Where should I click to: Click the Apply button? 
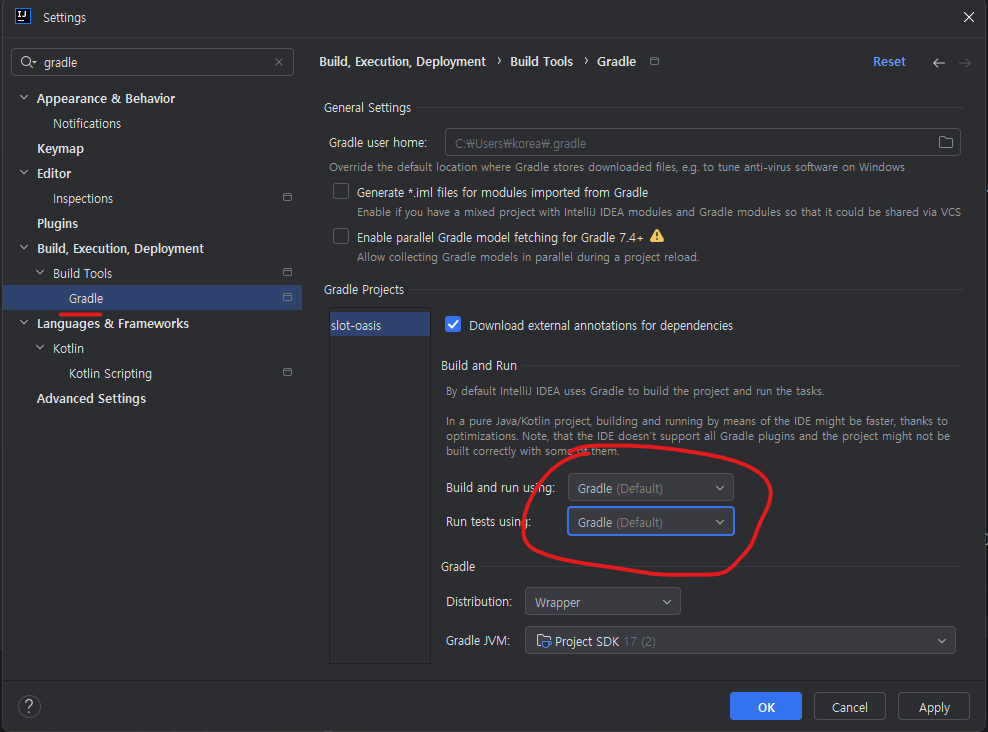(x=934, y=706)
